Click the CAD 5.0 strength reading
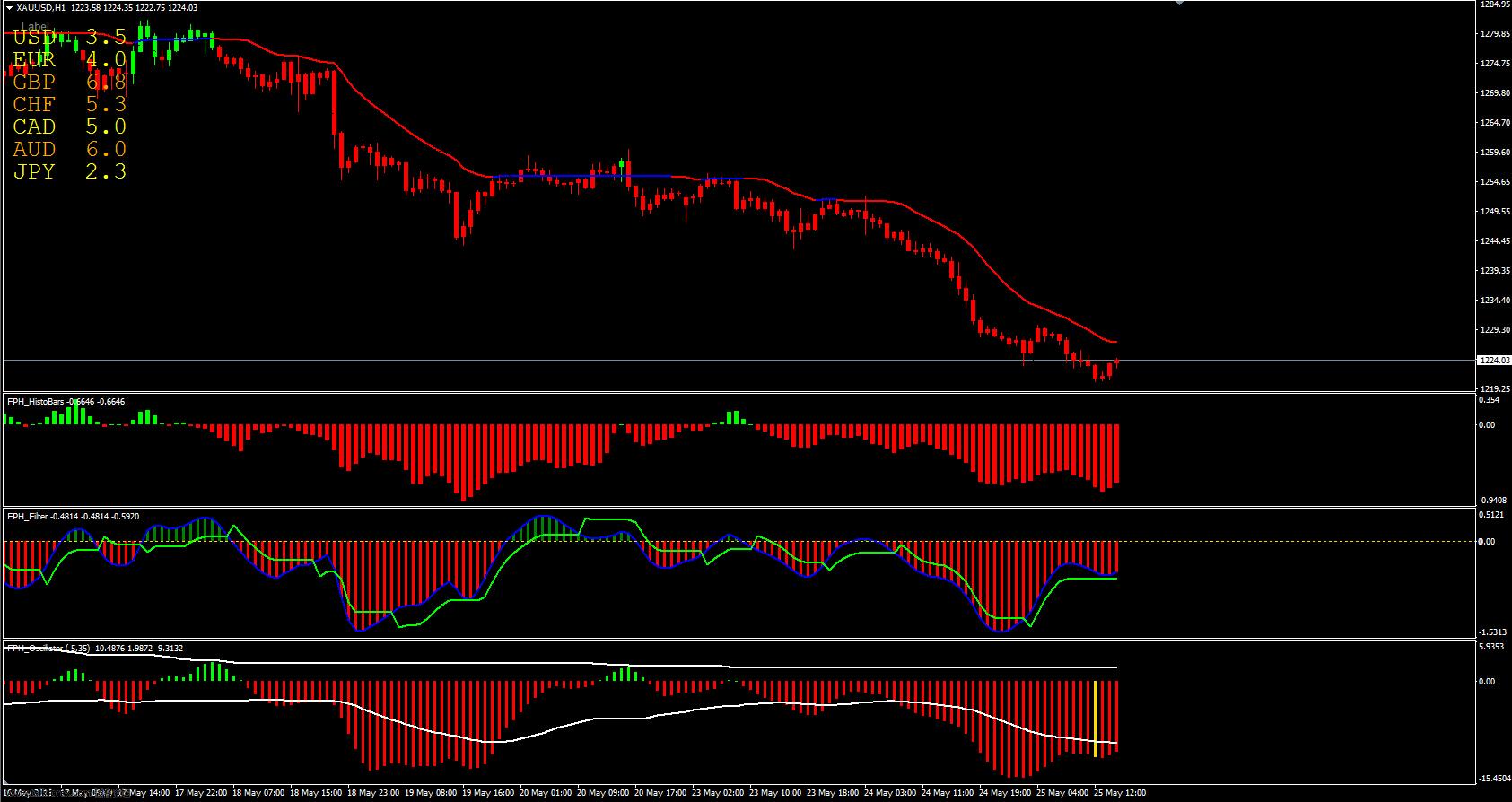The height and width of the screenshot is (802, 1512). pyautogui.click(x=70, y=127)
